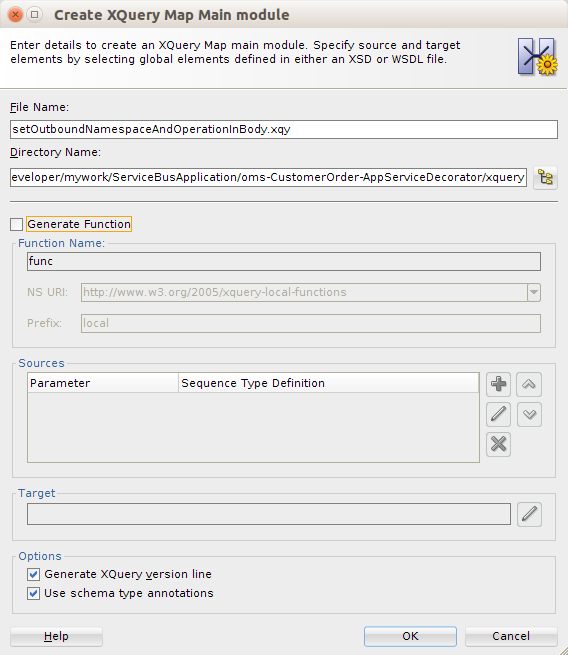This screenshot has height=655, width=568.
Task: Delete selected source parameter with X icon
Action: tap(498, 444)
